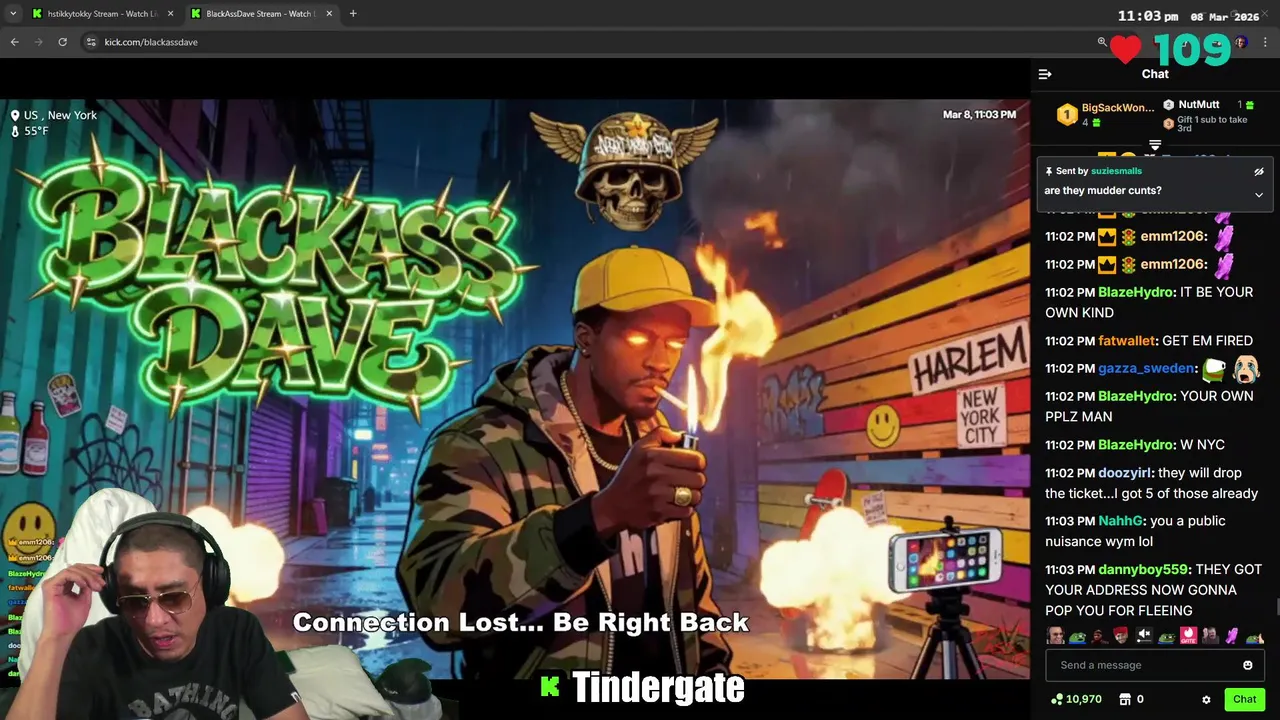Hide the pinned message with eye-slash icon
This screenshot has height=720, width=1280.
(1259, 172)
